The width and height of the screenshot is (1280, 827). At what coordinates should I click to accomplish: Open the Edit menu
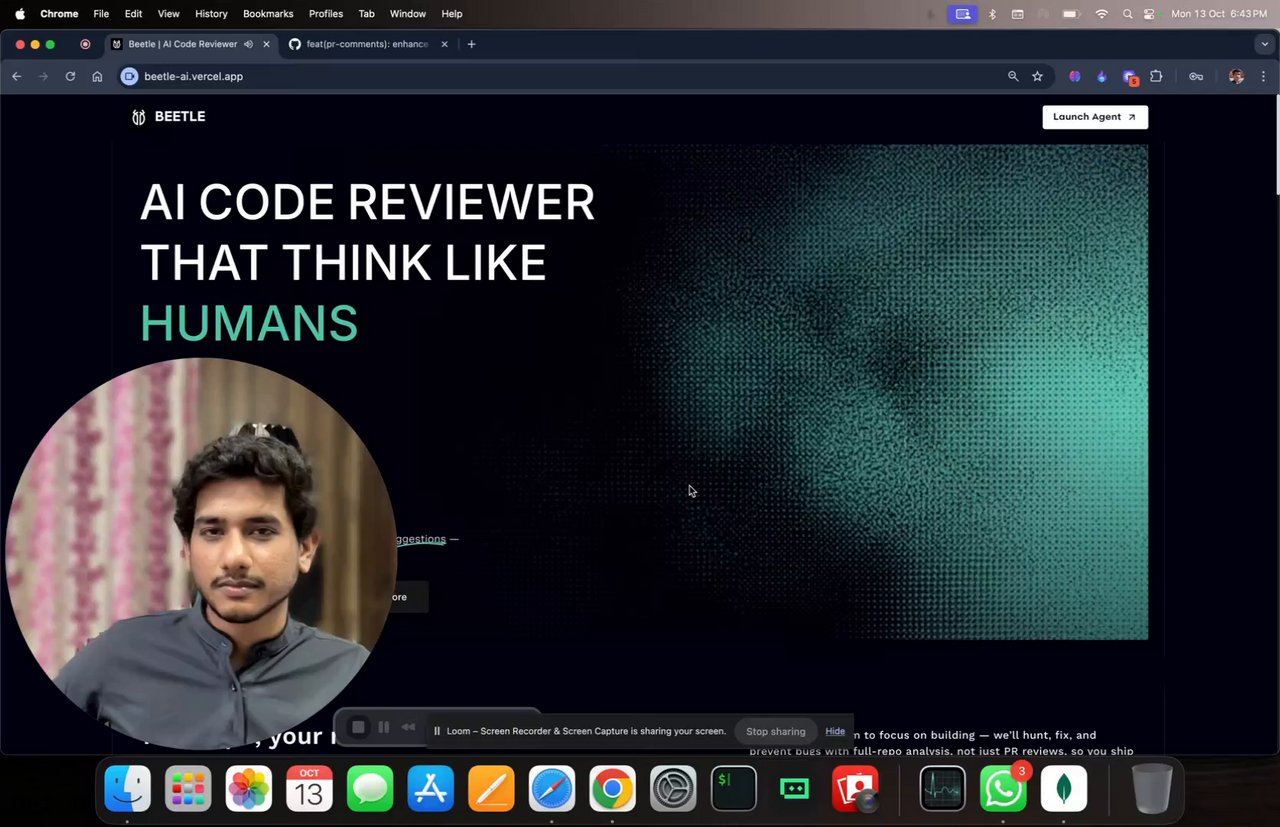tap(133, 14)
